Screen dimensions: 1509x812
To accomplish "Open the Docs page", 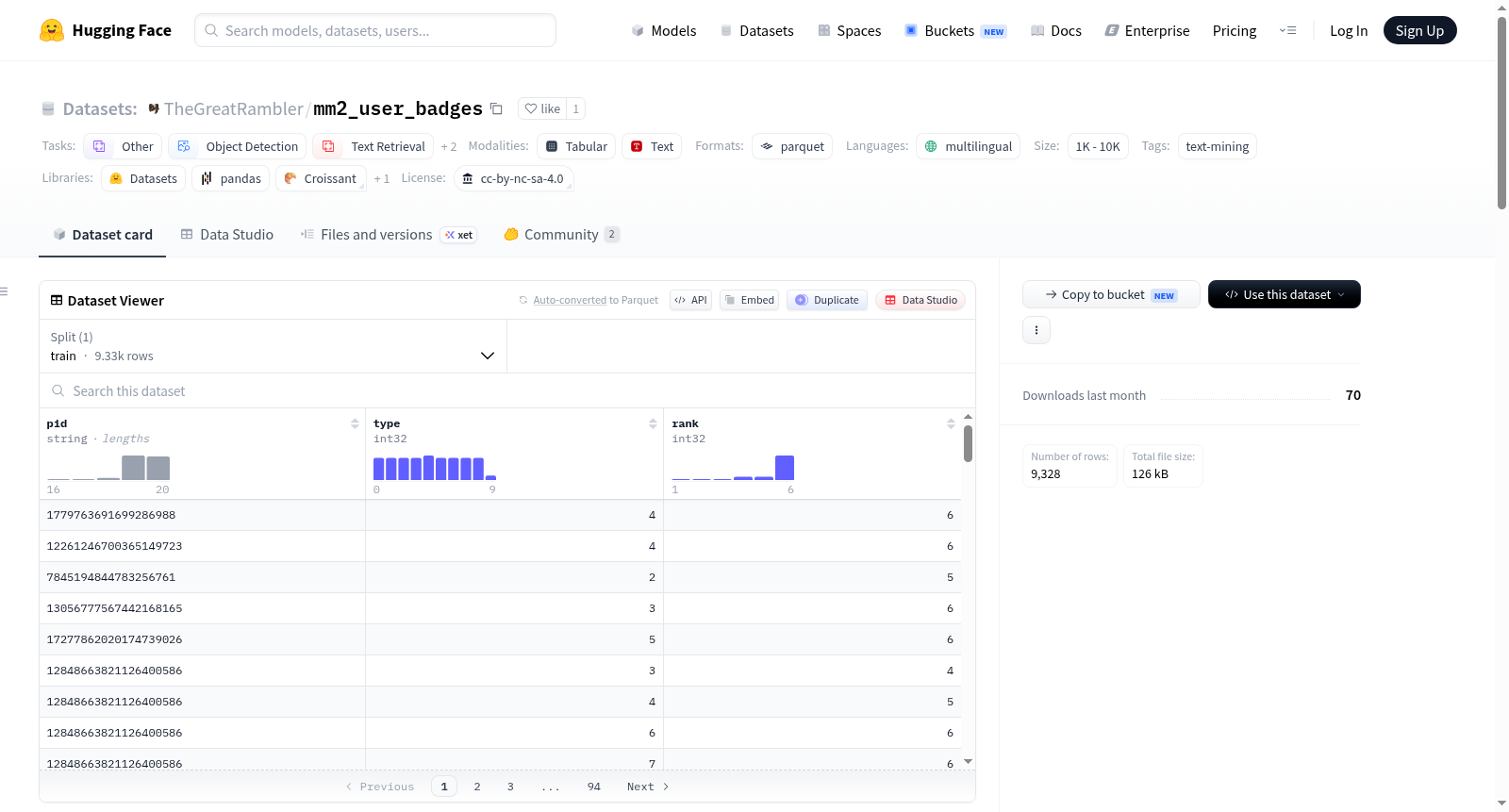I will click(1056, 30).
